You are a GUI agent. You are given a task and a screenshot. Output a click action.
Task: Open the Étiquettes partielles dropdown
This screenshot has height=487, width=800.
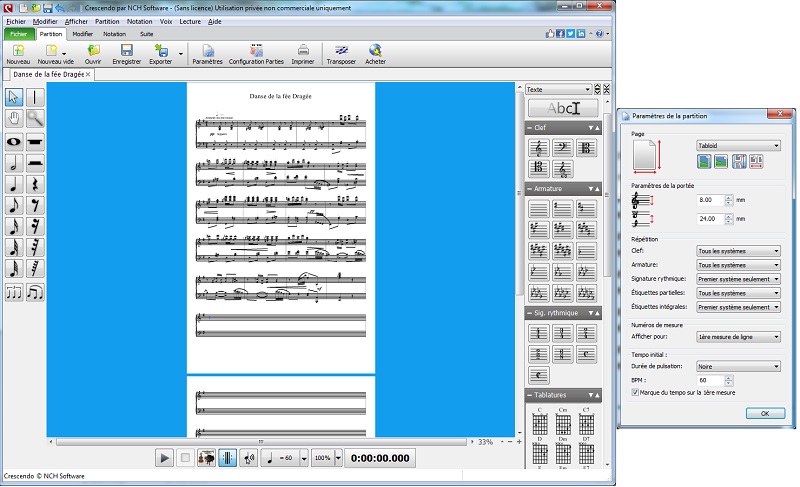738,293
